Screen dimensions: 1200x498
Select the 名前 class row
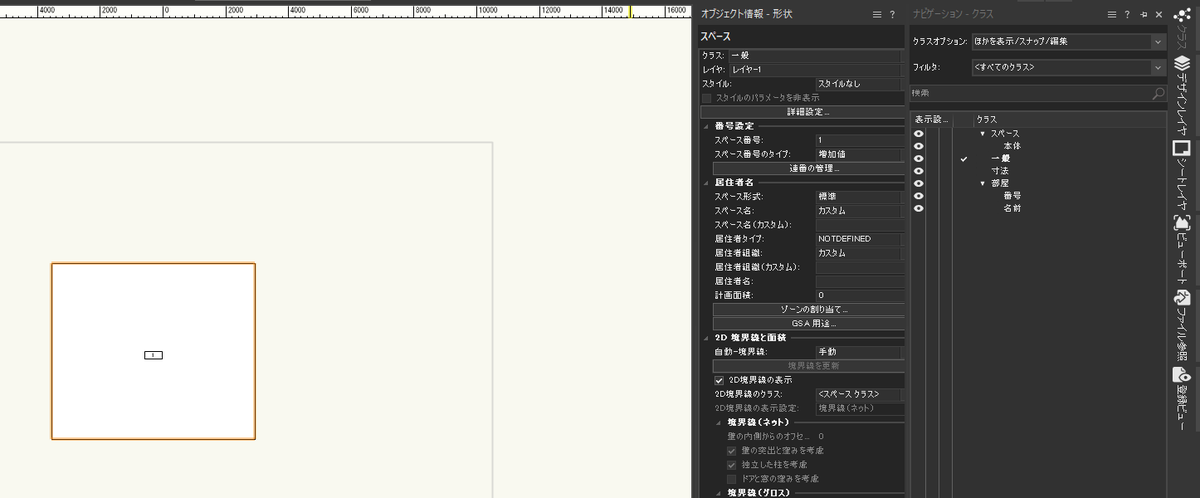pyautogui.click(x=1011, y=208)
